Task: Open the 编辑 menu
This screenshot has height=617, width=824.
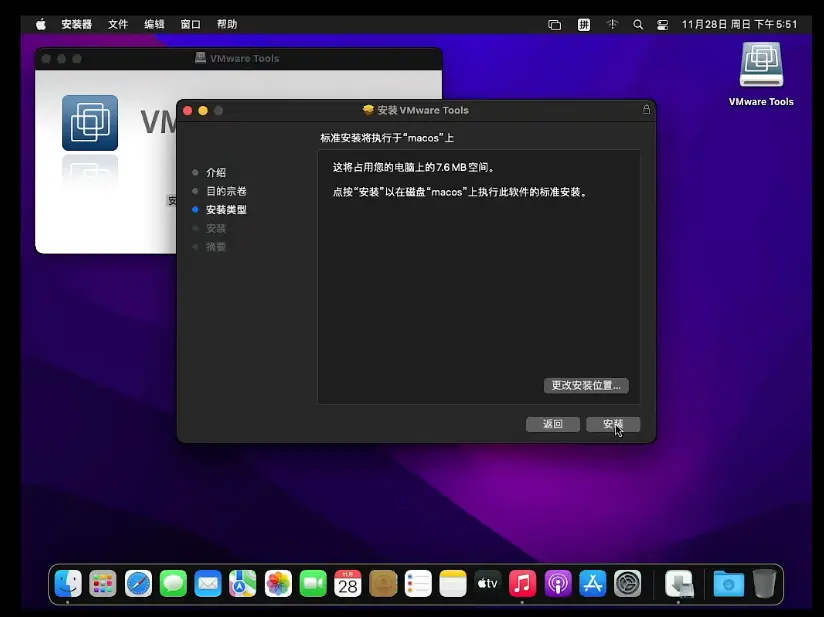Action: [154, 24]
